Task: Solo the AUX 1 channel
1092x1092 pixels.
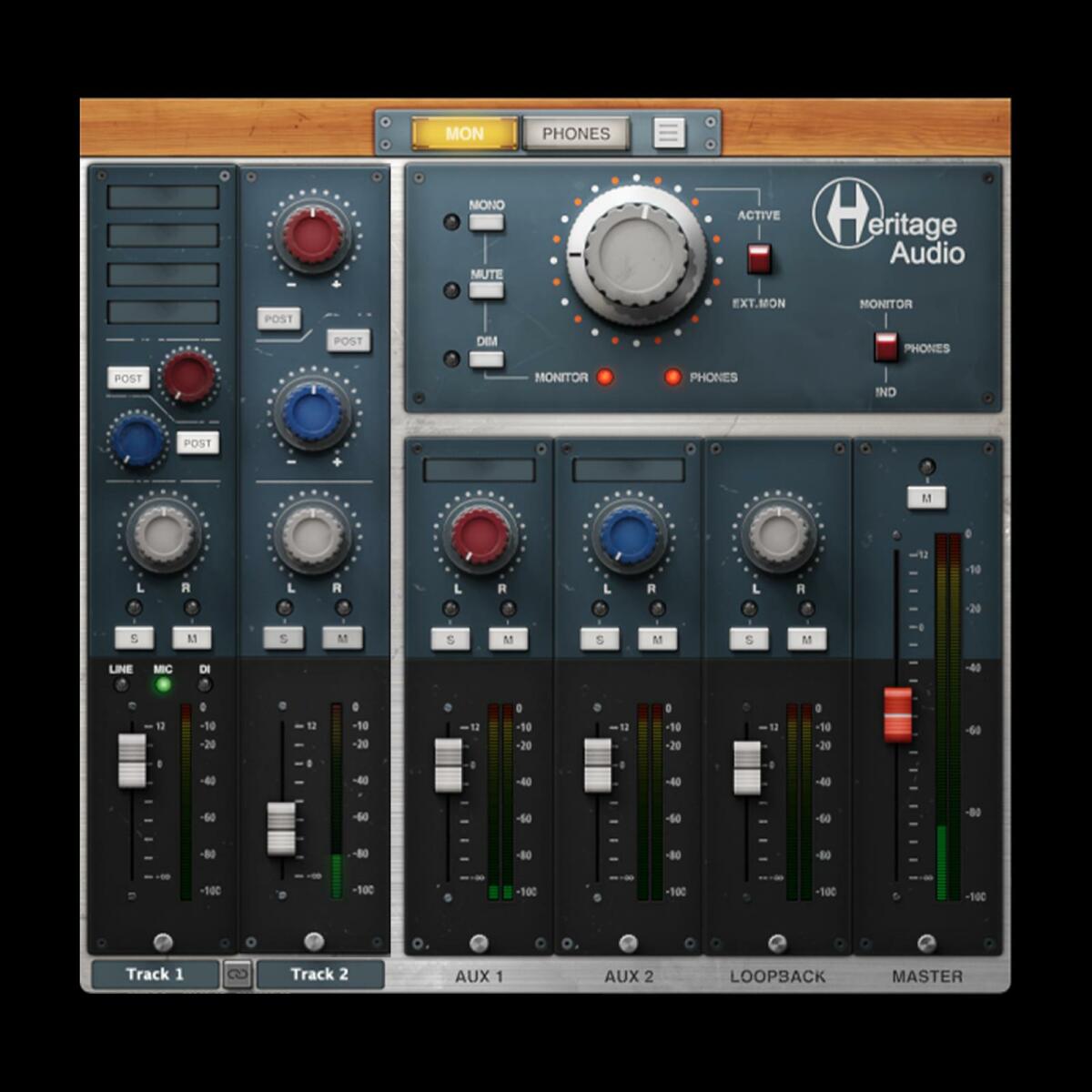Action: pos(450,640)
